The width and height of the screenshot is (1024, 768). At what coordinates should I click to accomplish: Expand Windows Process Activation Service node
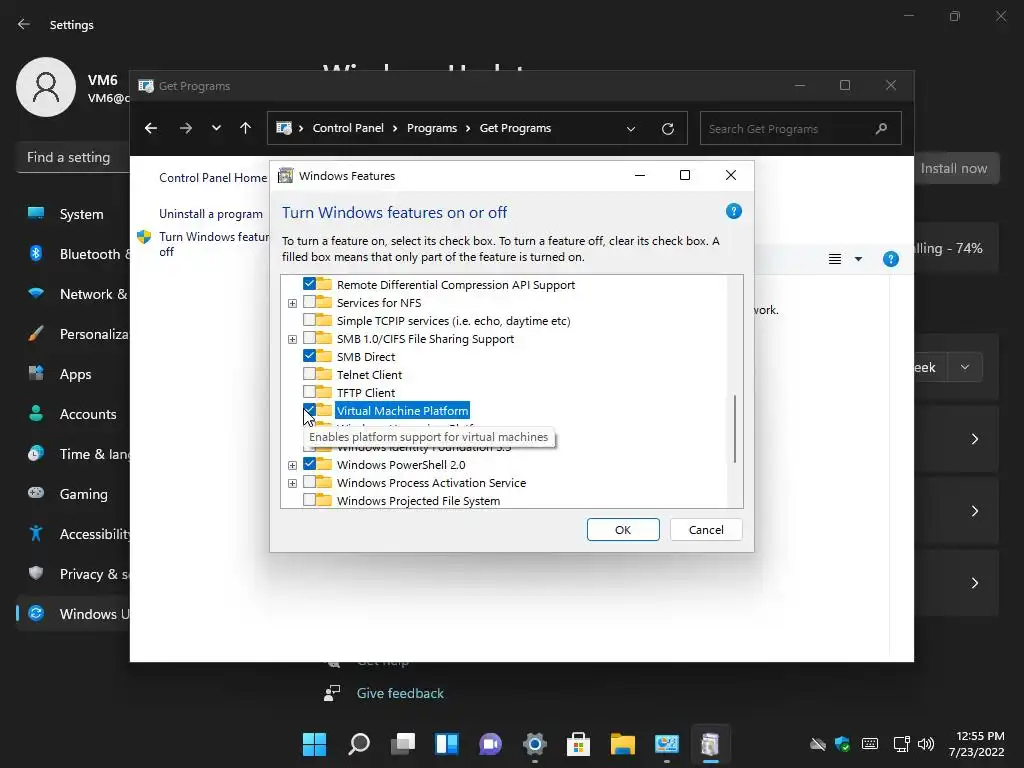click(x=292, y=483)
